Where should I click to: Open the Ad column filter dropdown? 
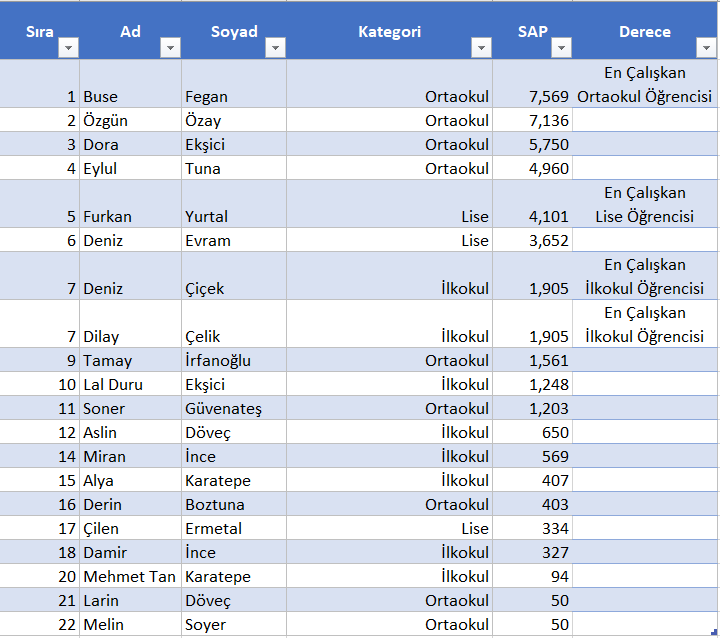tap(170, 48)
